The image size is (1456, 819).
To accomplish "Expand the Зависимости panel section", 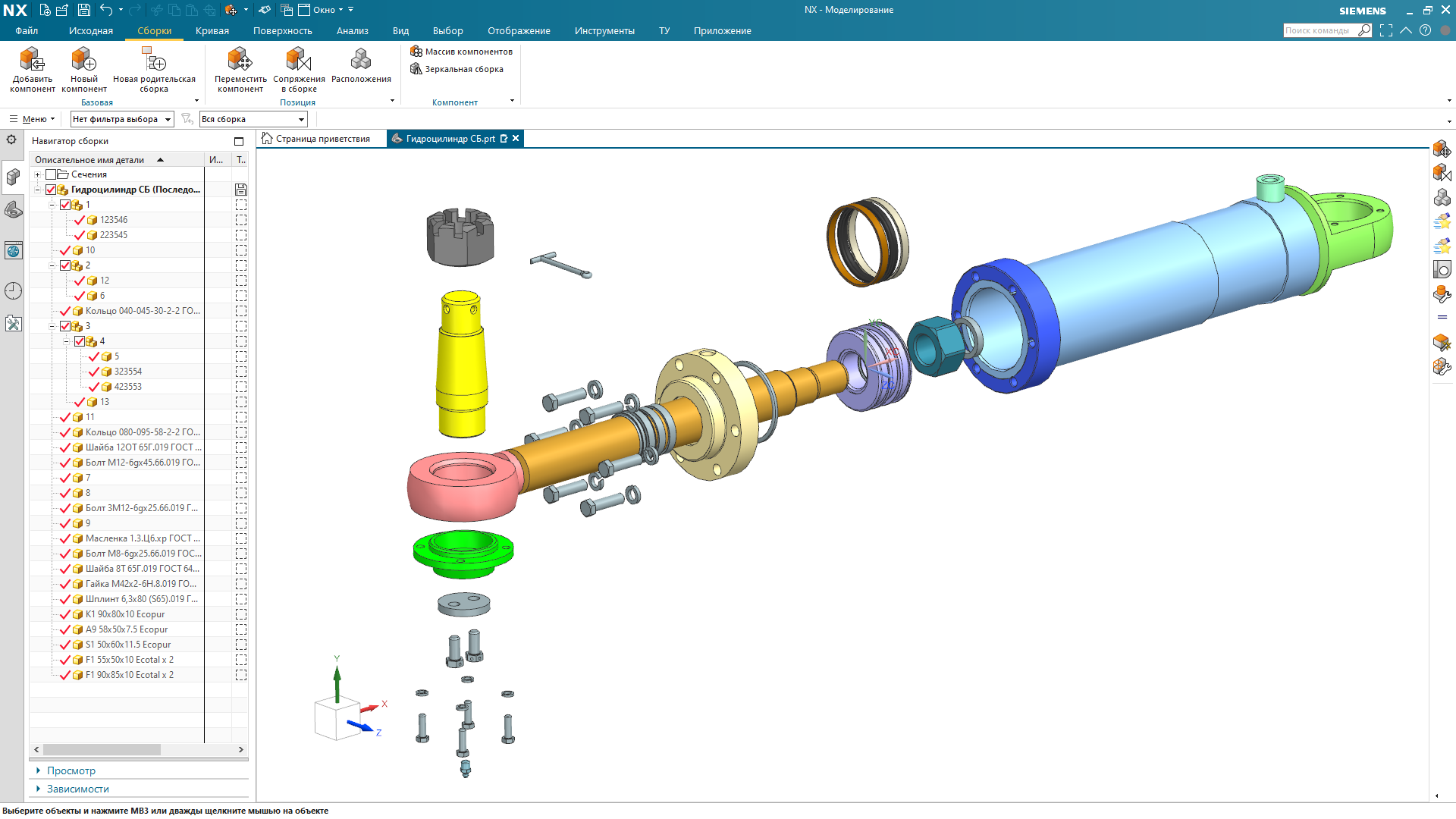I will tap(77, 789).
